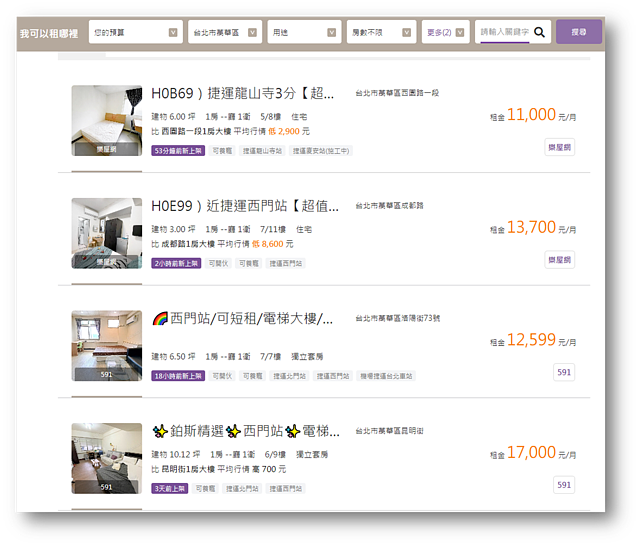The height and width of the screenshot is (546, 639).
Task: Click the 西門站/可短租 listing thumbnail
Action: (x=107, y=346)
